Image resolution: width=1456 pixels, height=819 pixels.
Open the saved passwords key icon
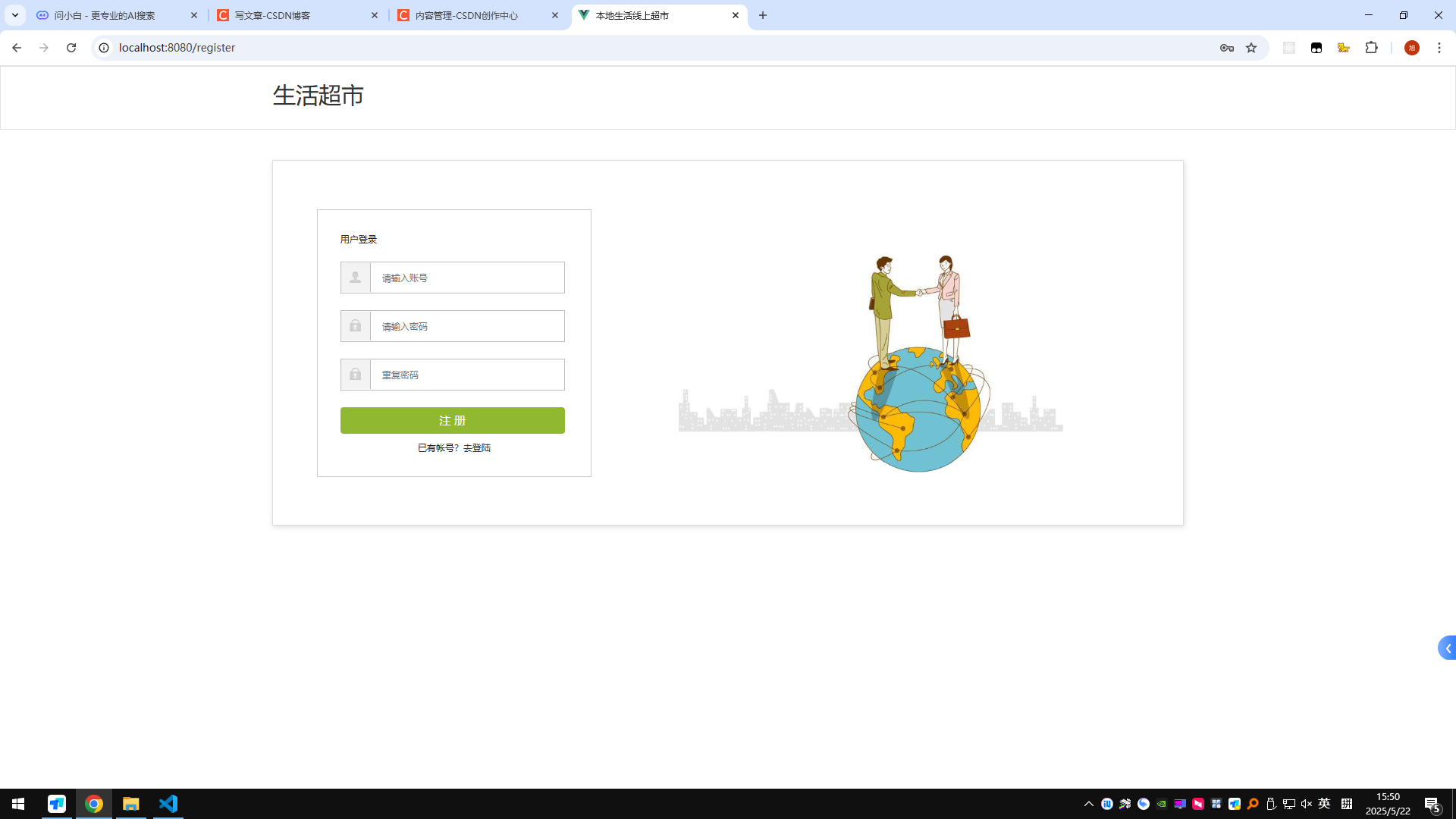pyautogui.click(x=1226, y=48)
